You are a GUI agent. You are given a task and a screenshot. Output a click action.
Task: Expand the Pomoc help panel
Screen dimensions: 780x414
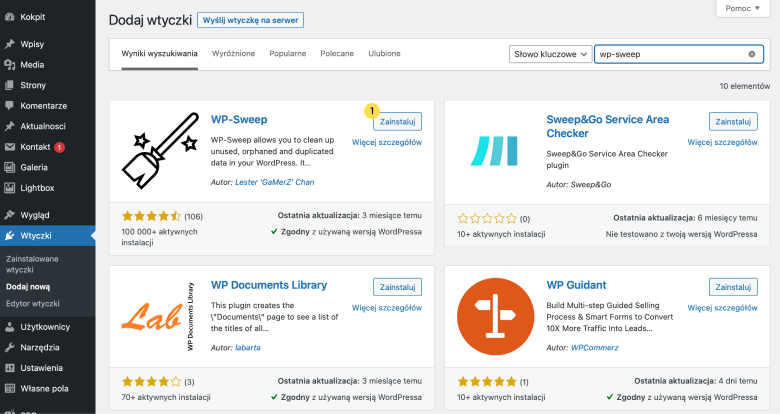coord(742,8)
